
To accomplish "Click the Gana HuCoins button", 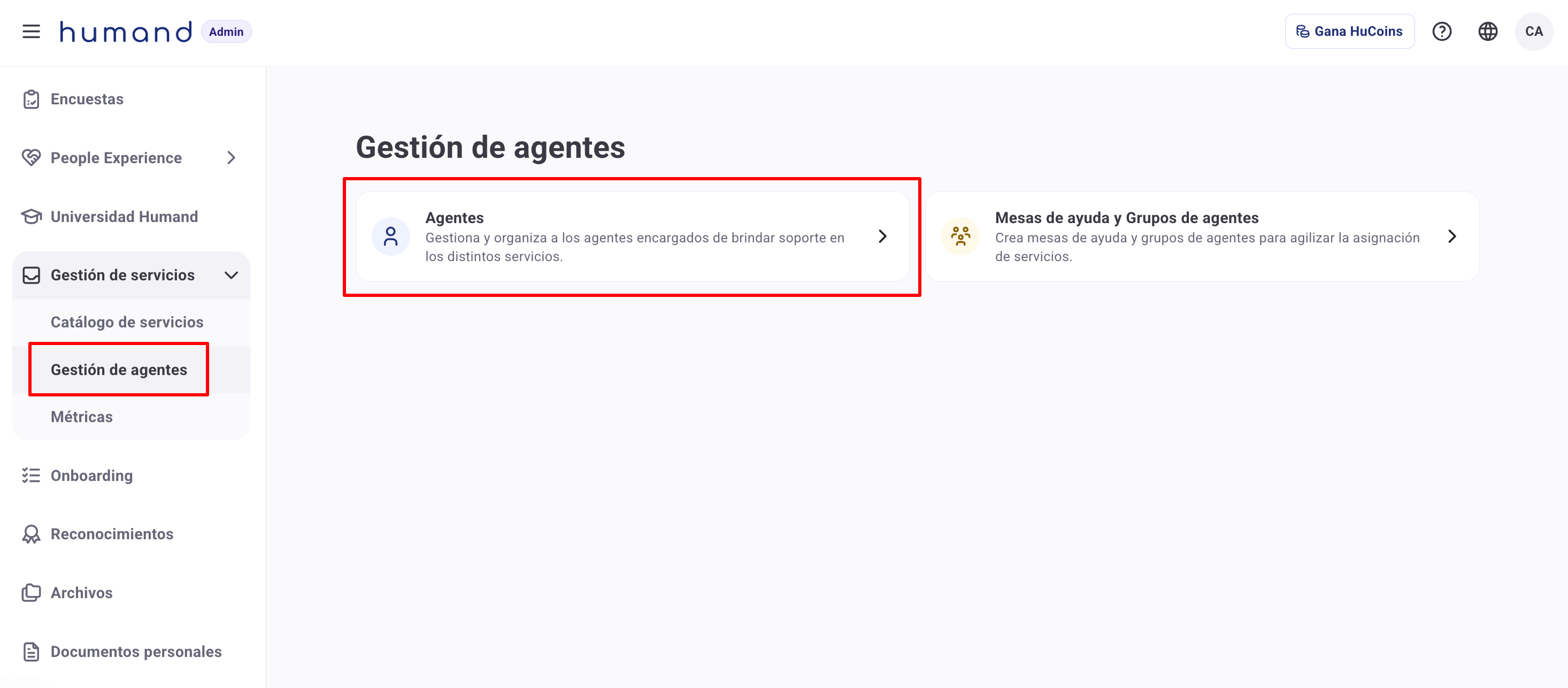I will point(1349,32).
